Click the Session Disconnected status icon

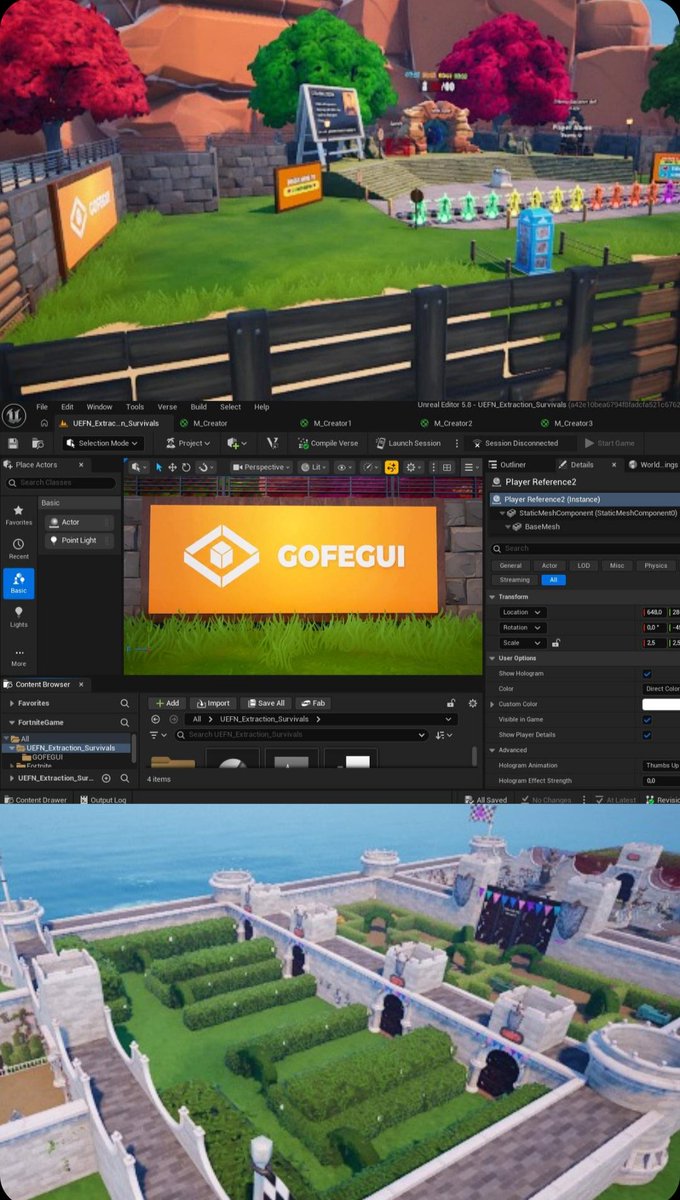click(x=477, y=443)
